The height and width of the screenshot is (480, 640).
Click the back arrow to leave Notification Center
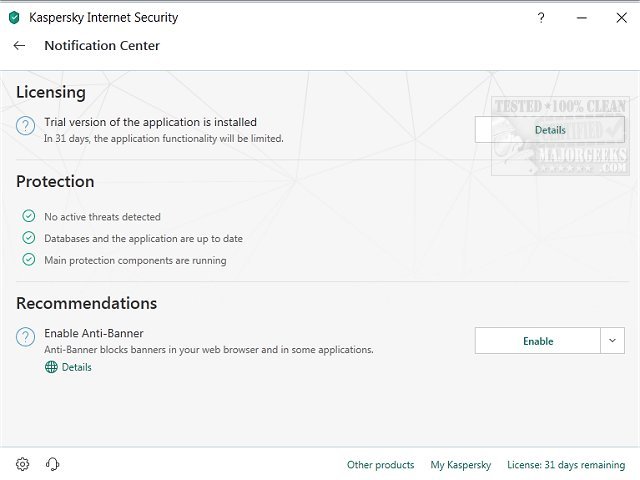(x=19, y=46)
